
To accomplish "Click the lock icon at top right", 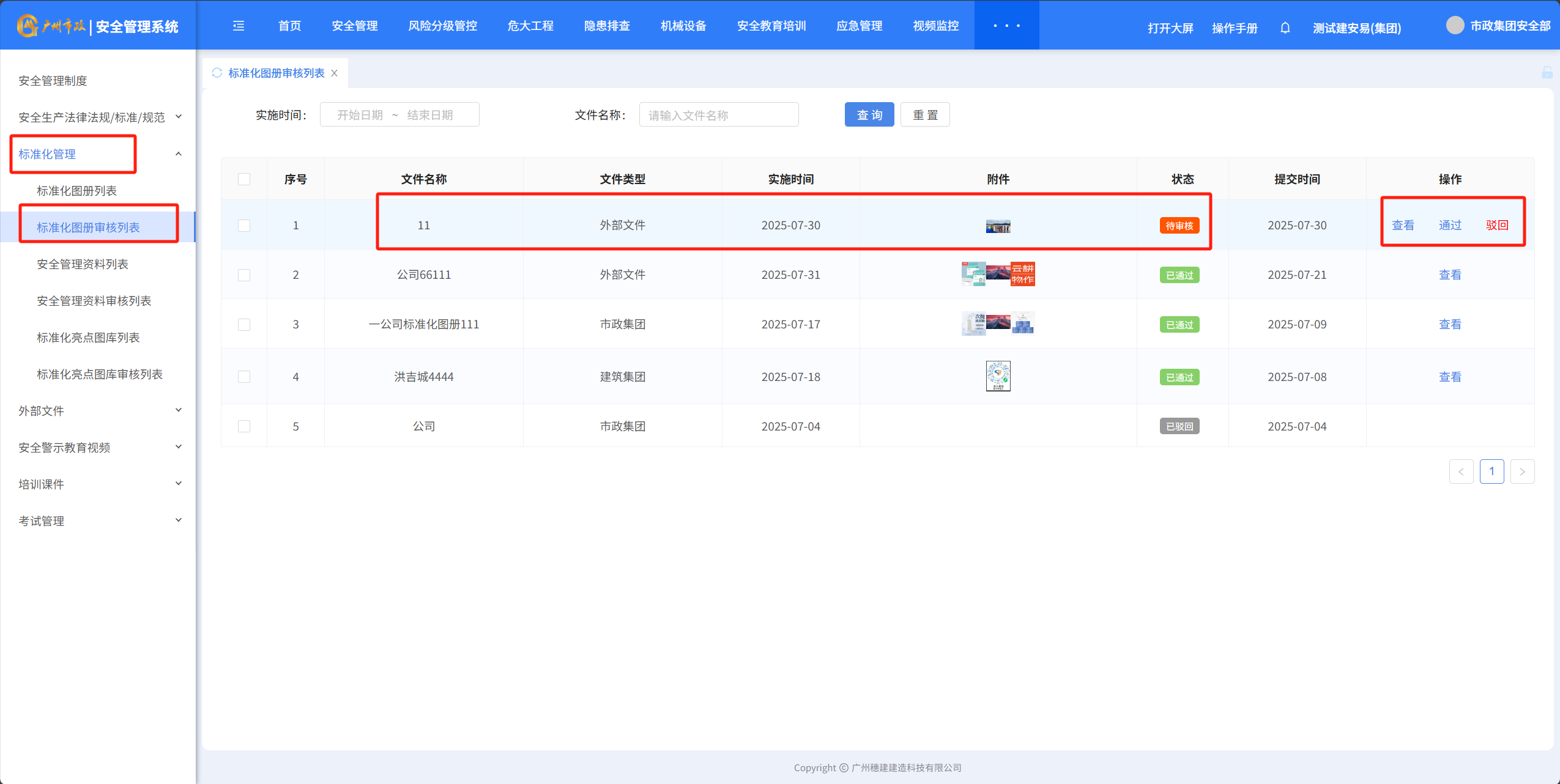I will click(x=1547, y=73).
